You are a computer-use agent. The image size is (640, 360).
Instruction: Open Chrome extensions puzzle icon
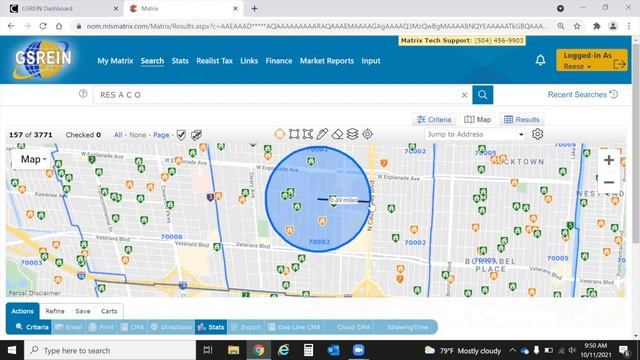pos(597,26)
